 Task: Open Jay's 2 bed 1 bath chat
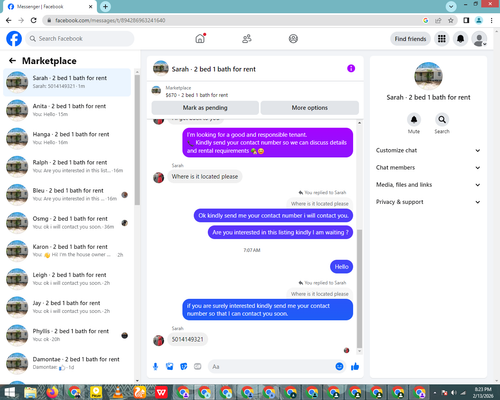[x=67, y=307]
